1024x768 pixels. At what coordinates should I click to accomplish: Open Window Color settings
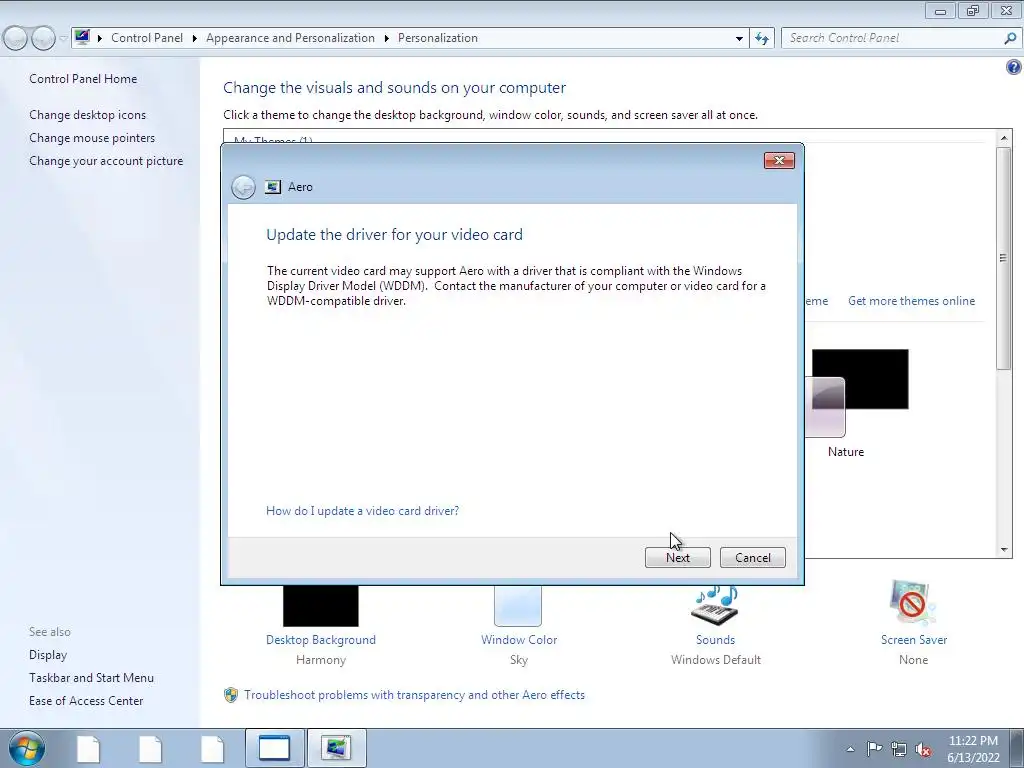click(519, 640)
